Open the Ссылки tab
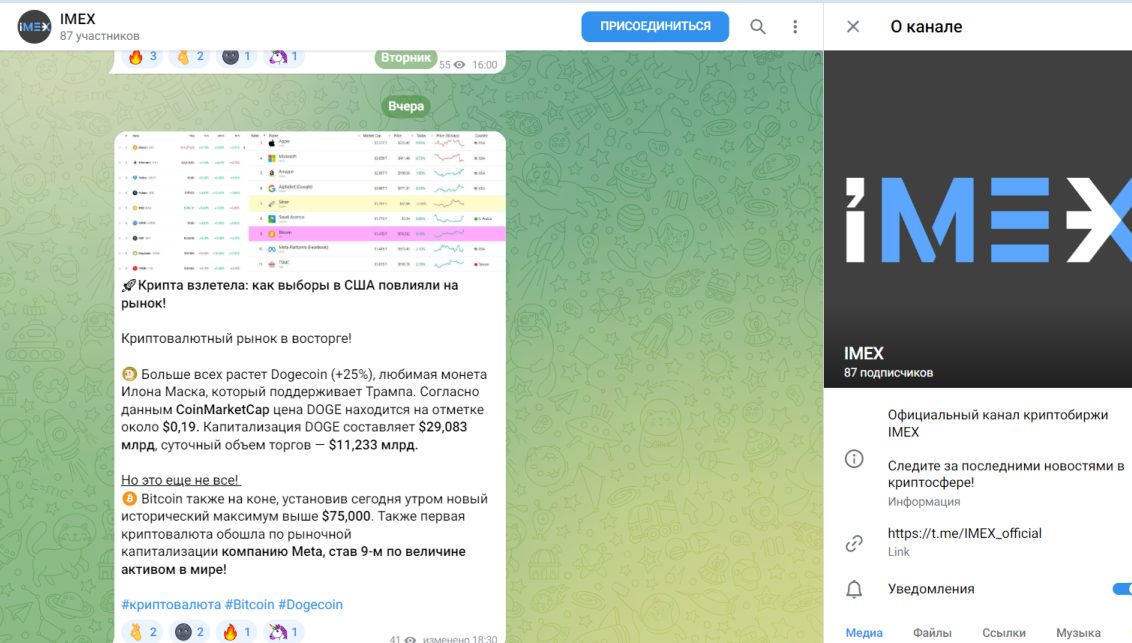This screenshot has width=1132, height=643. click(x=1004, y=632)
